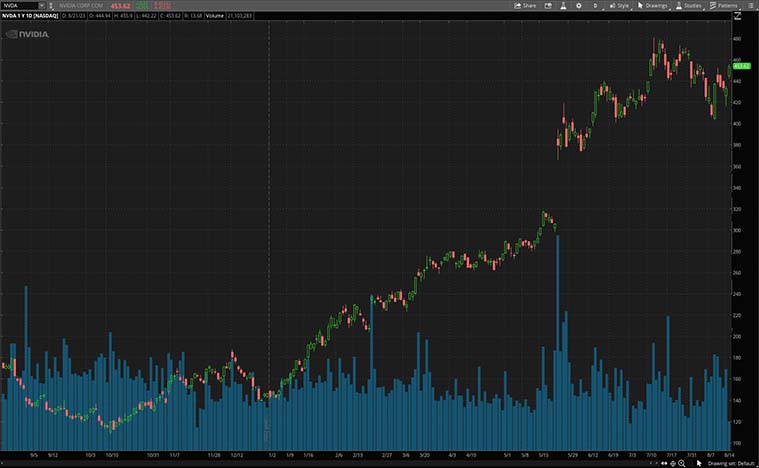This screenshot has height=468, width=759.
Task: Click the pan crosshair icon at bottom
Action: pyautogui.click(x=673, y=464)
